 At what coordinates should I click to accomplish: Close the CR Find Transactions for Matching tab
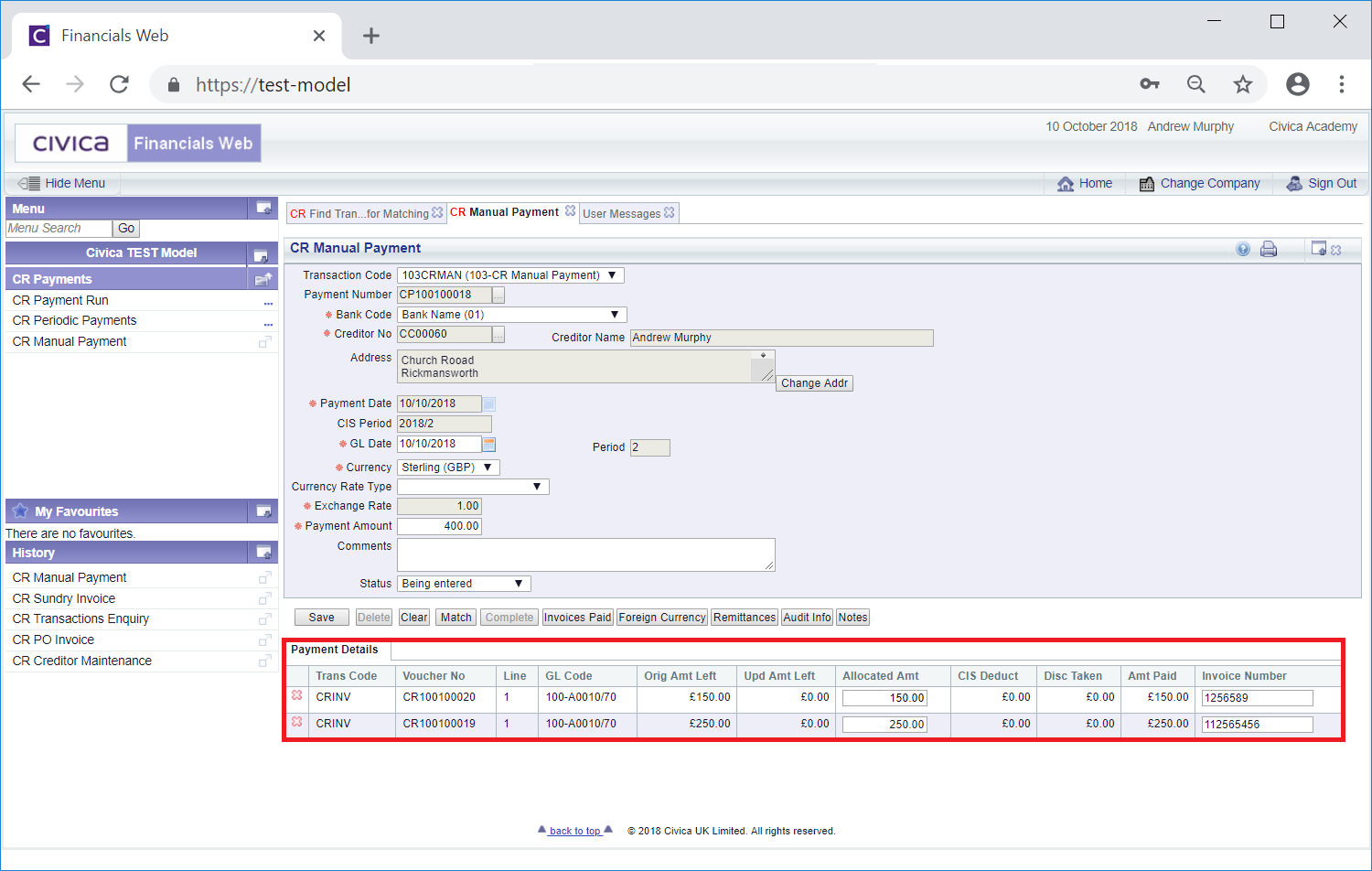[437, 212]
